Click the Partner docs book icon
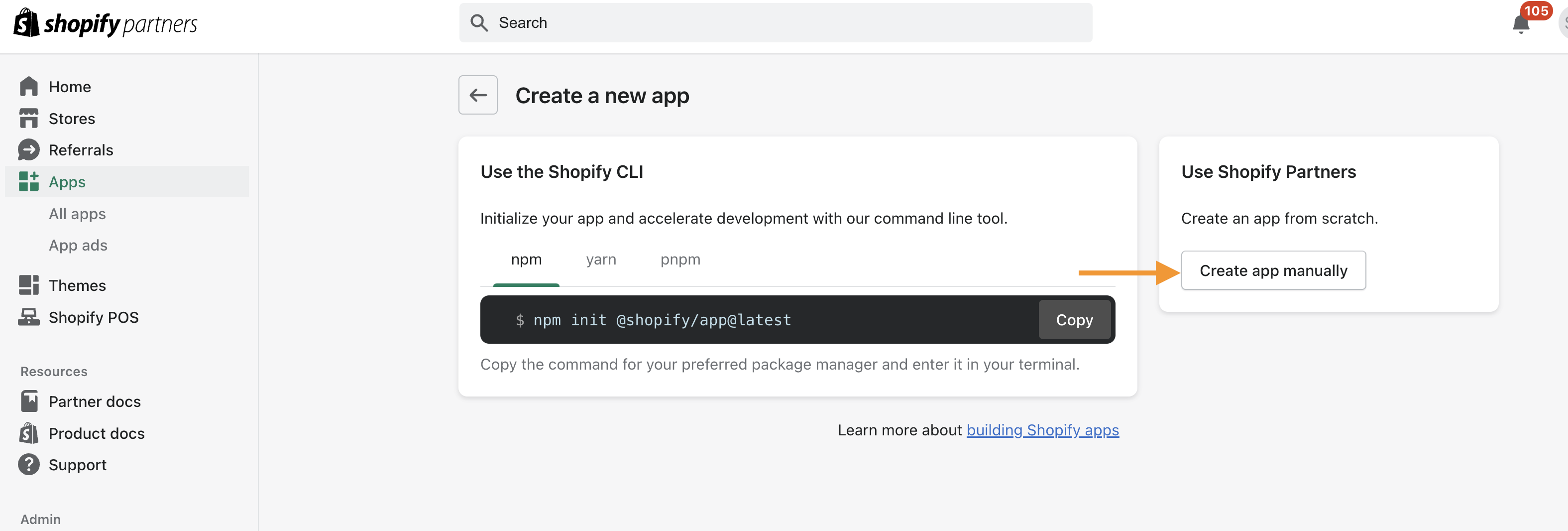The image size is (1568, 531). pos(28,401)
